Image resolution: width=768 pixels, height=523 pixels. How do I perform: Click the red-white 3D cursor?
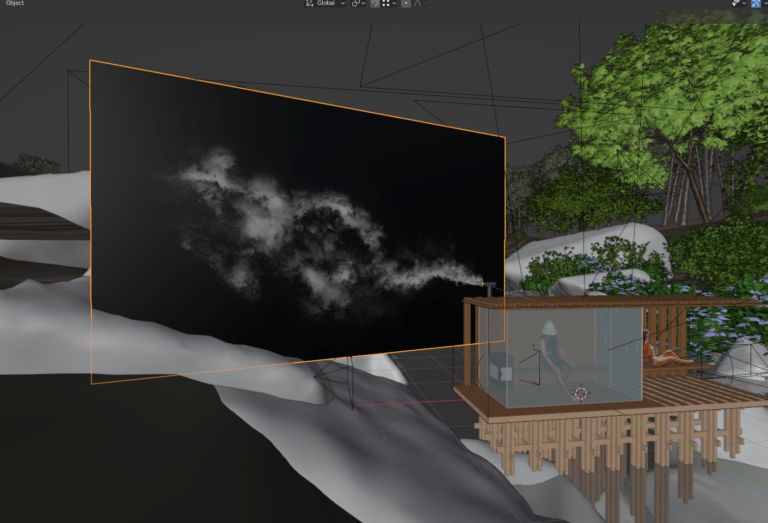(x=581, y=393)
